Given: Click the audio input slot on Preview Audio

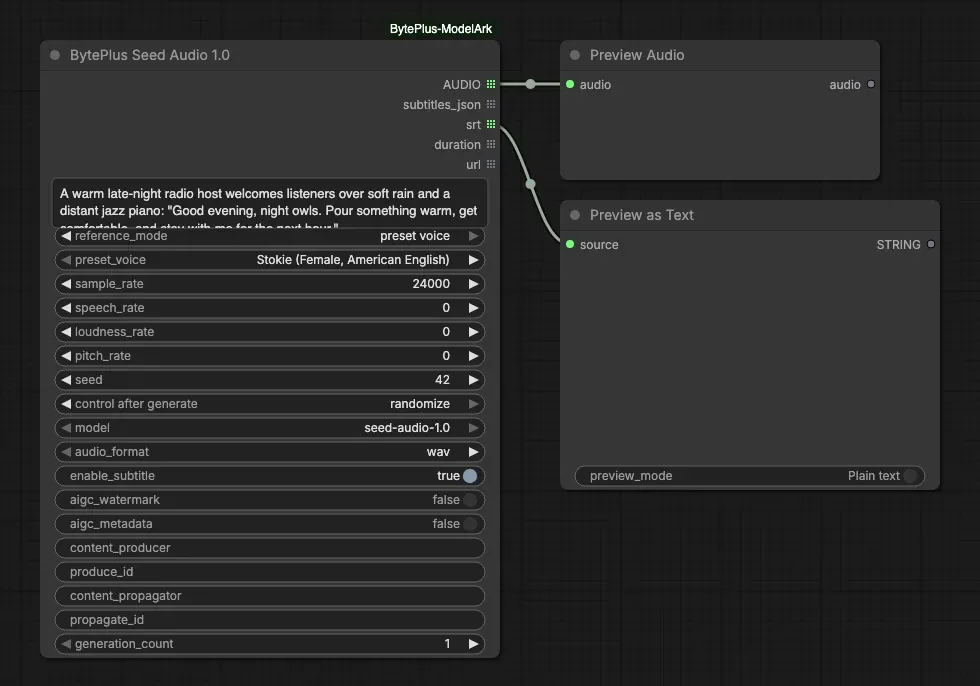Looking at the screenshot, I should [x=570, y=84].
